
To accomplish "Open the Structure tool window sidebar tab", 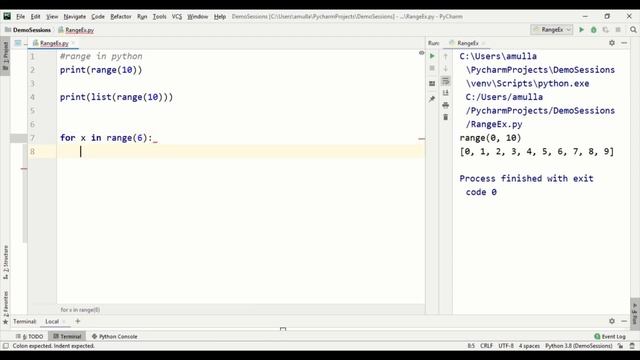I will click(5, 262).
